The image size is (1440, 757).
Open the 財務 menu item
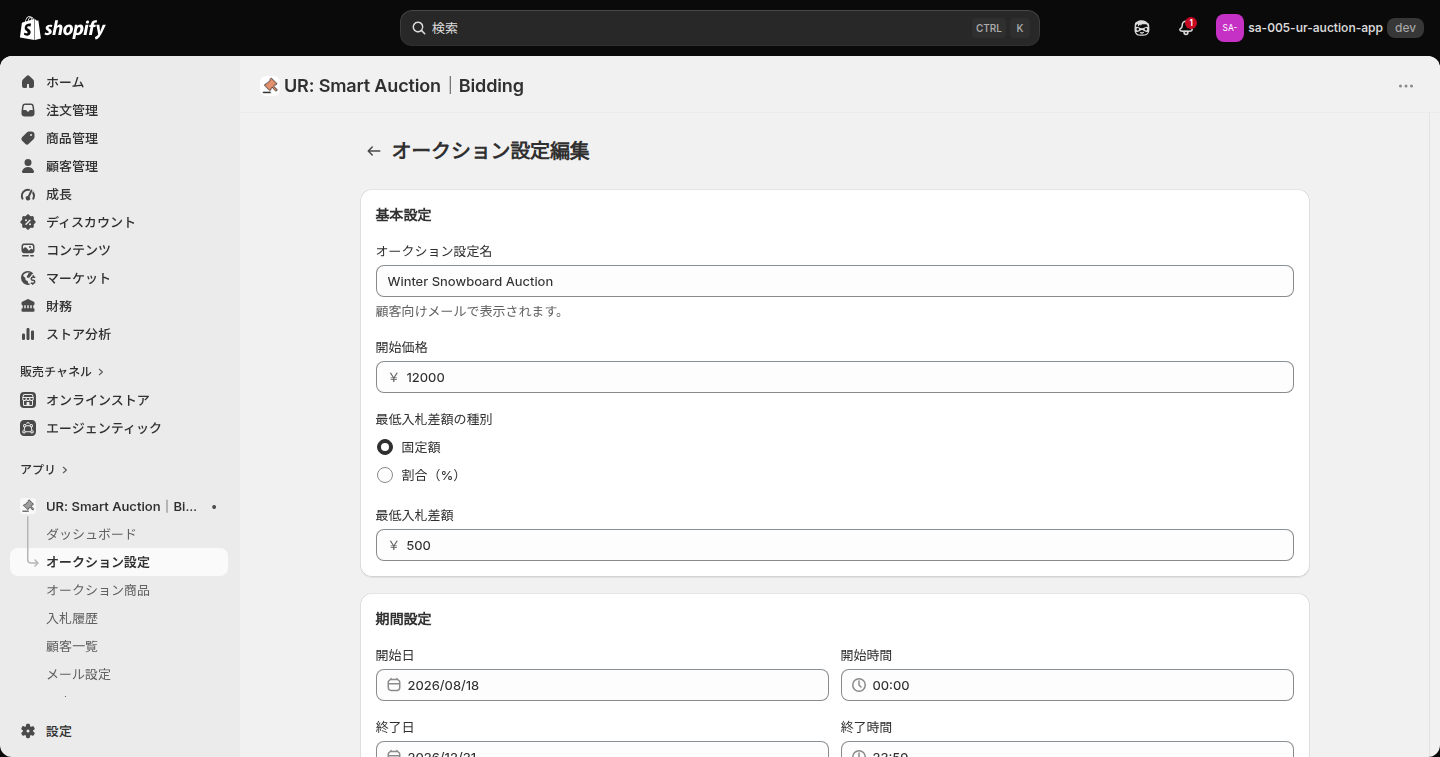pyautogui.click(x=119, y=306)
